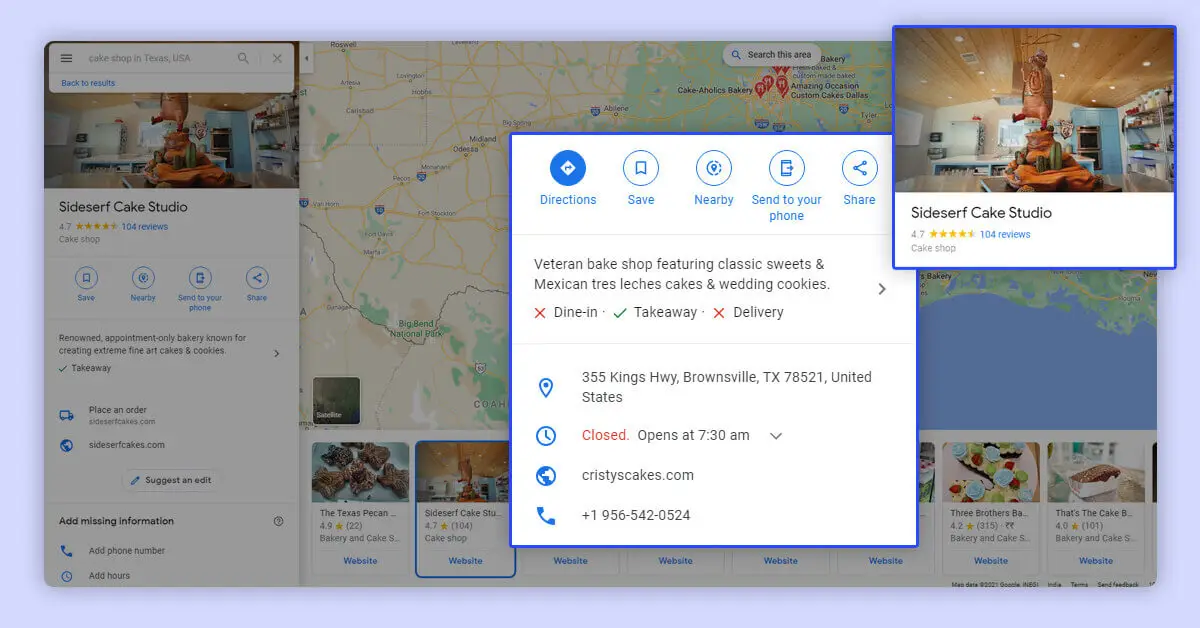Select 'Add phone number'

coord(127,551)
